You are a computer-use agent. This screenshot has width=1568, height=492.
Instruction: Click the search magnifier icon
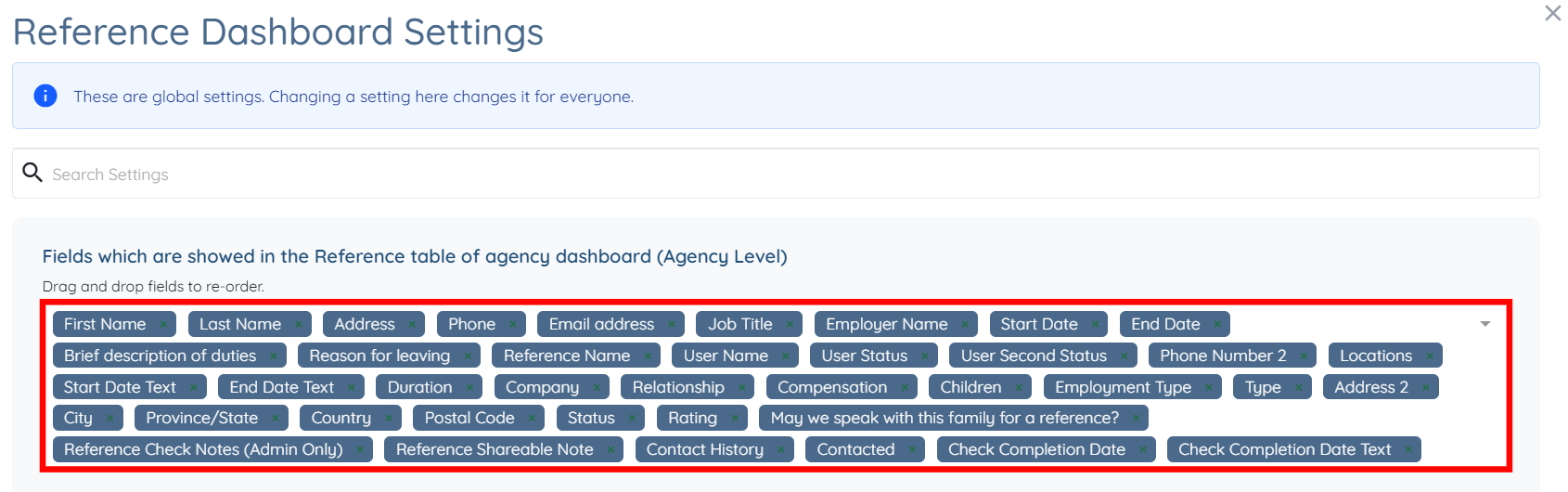click(32, 173)
